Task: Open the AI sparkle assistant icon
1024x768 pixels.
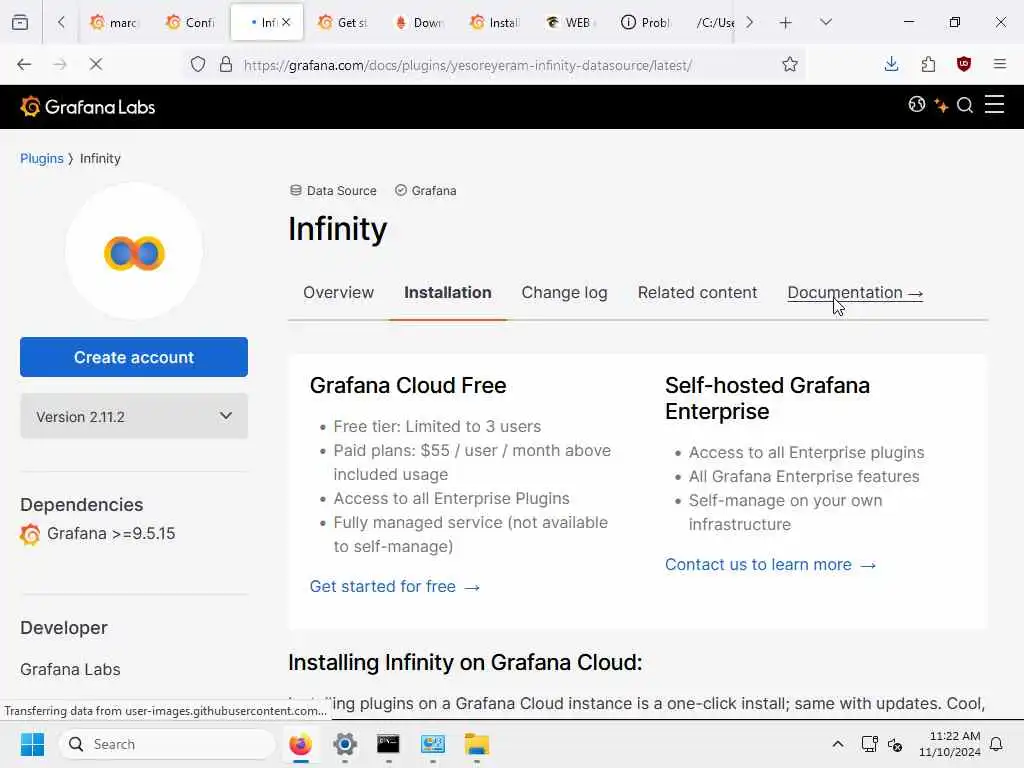Action: point(941,105)
